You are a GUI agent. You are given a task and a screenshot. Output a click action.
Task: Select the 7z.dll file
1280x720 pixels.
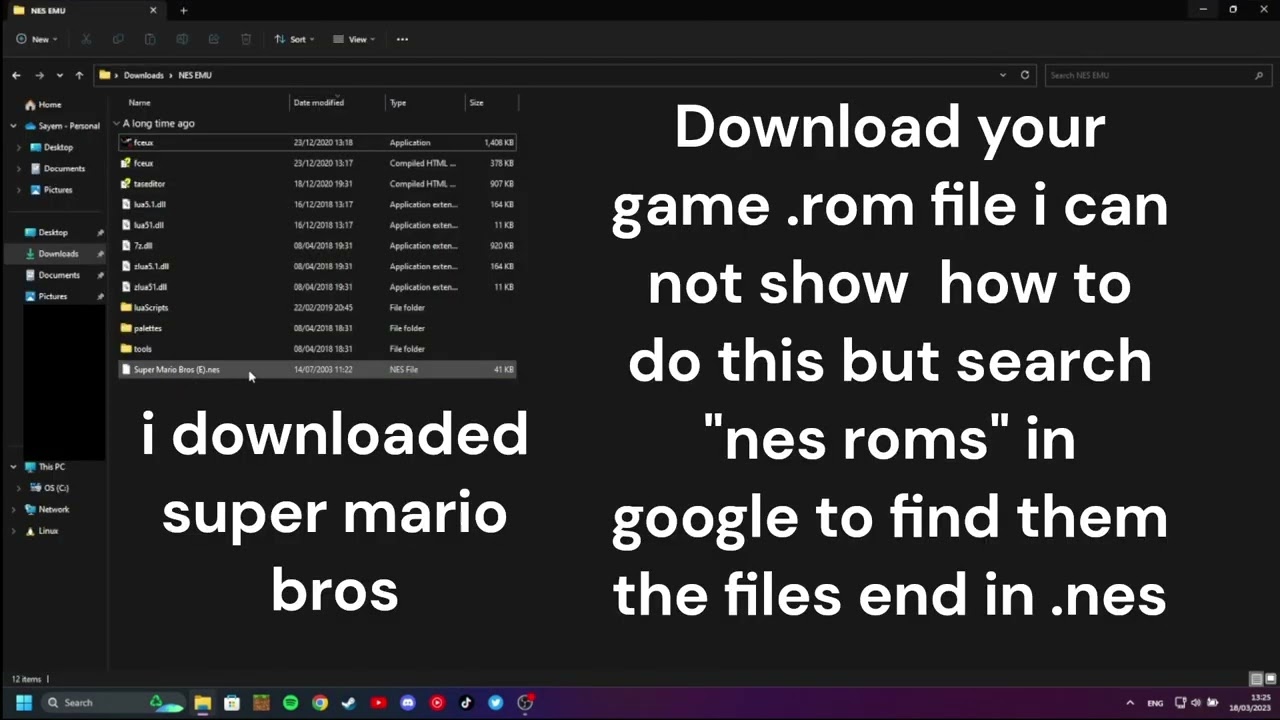pos(316,245)
